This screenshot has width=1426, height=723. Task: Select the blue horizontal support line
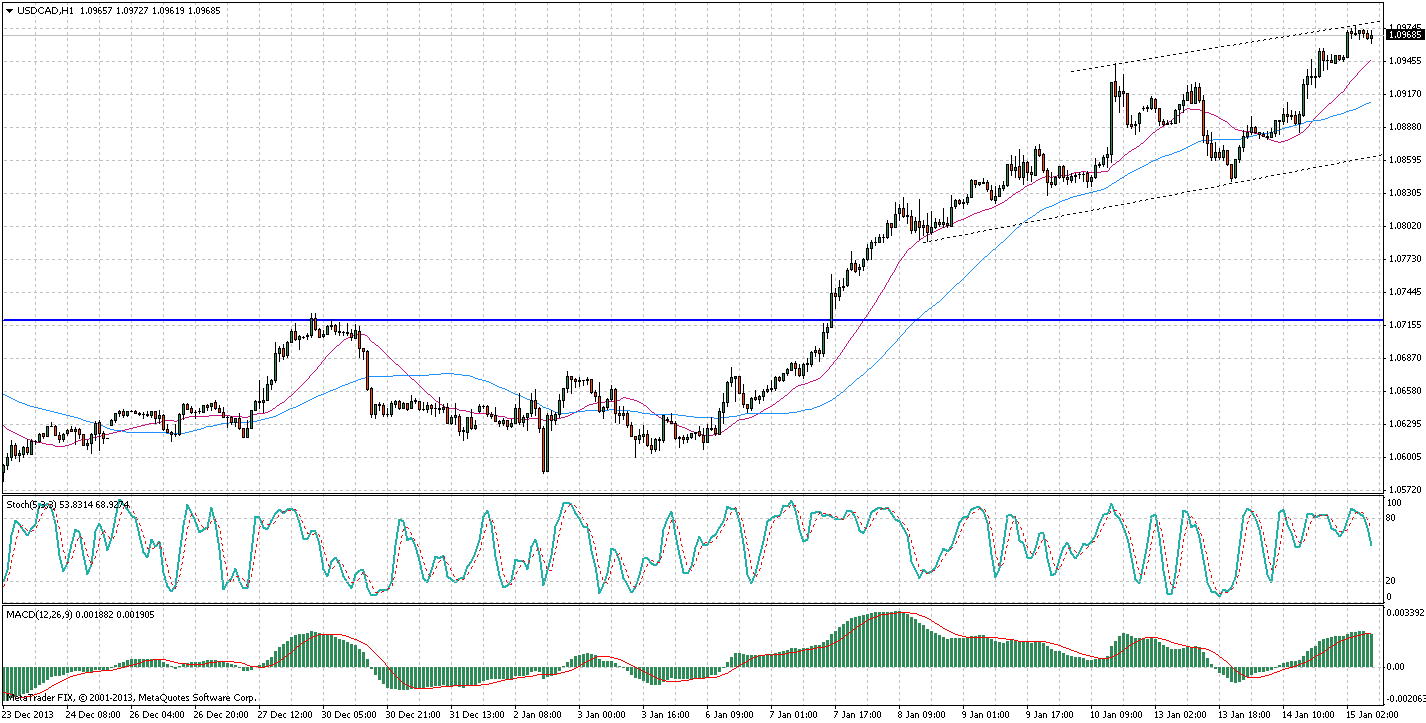(x=600, y=320)
